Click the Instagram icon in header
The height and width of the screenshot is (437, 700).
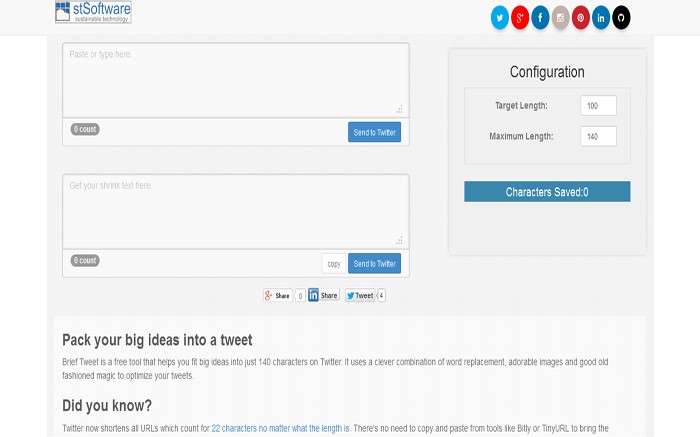click(560, 17)
